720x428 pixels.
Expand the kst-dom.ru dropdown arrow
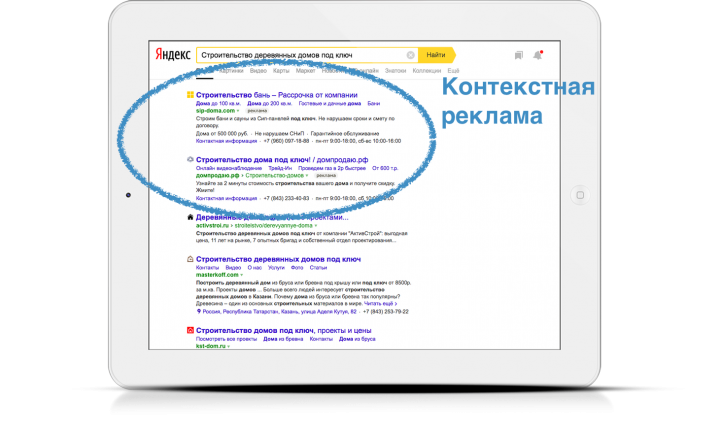pyautogui.click(x=228, y=346)
